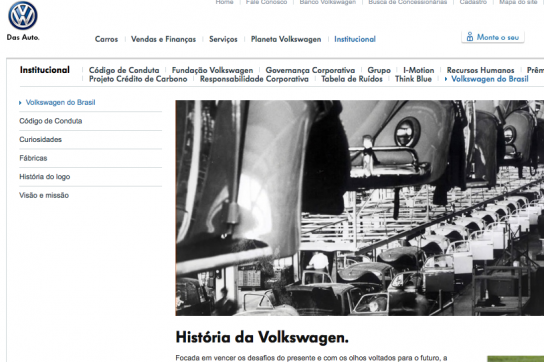Select the Institucional main menu item
The height and width of the screenshot is (362, 544).
pyautogui.click(x=355, y=39)
